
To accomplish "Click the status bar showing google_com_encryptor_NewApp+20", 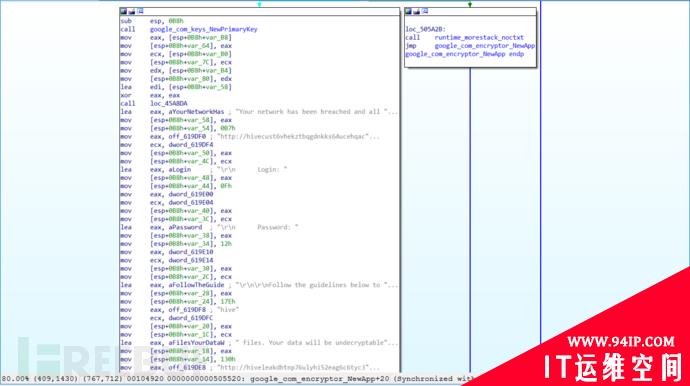I will point(238,379).
